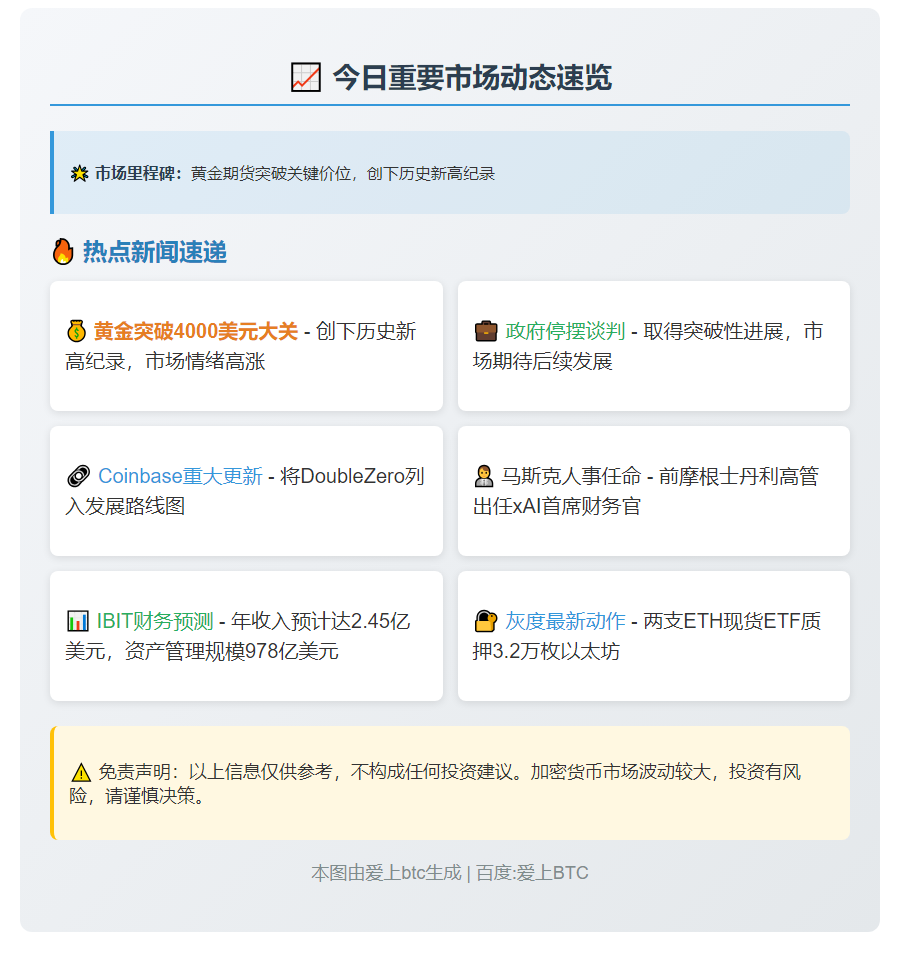This screenshot has height=963, width=900.
Task: Click the businessman icon on the 马斯克人事任命 card
Action: [x=484, y=476]
